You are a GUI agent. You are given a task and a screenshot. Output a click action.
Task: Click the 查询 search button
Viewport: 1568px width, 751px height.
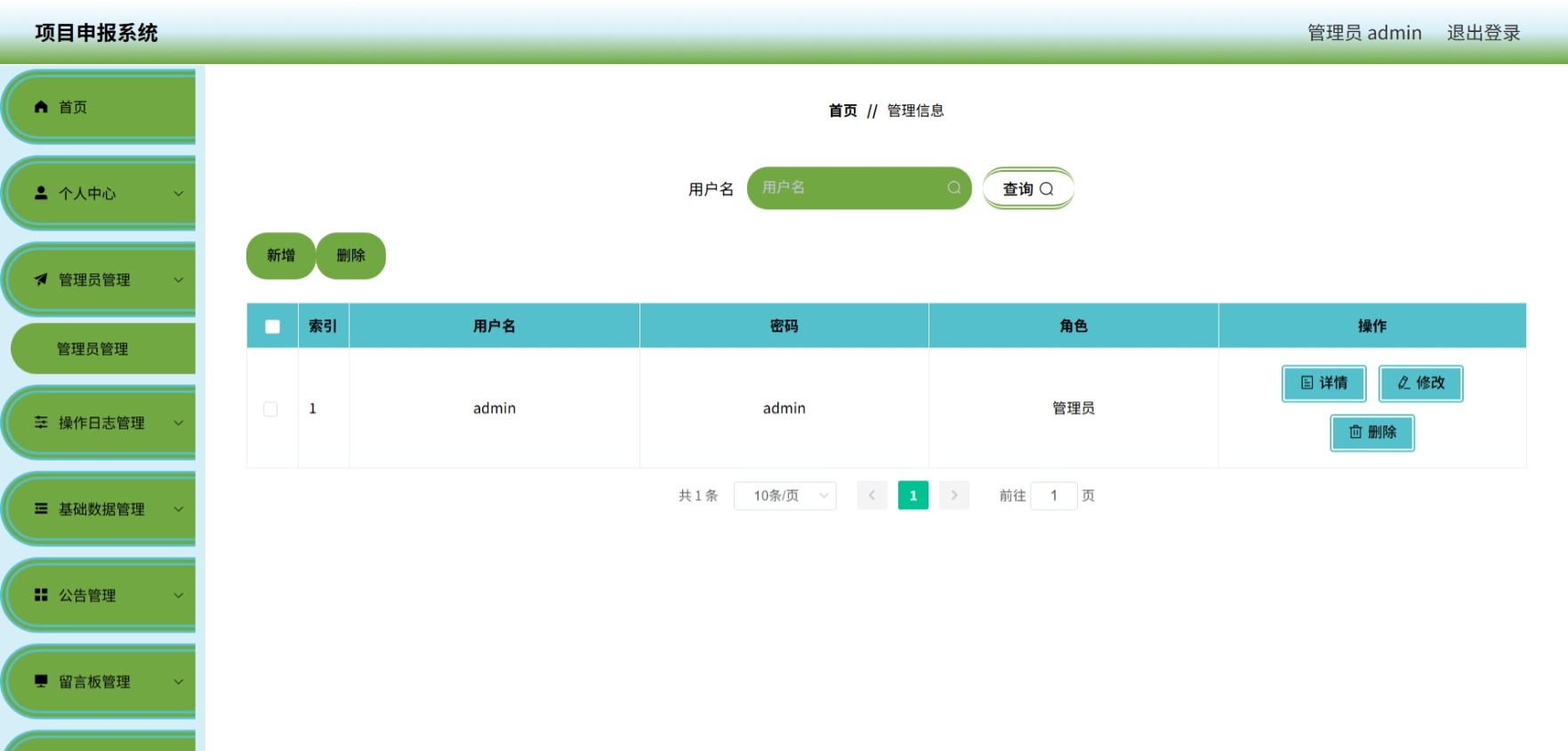[1028, 189]
